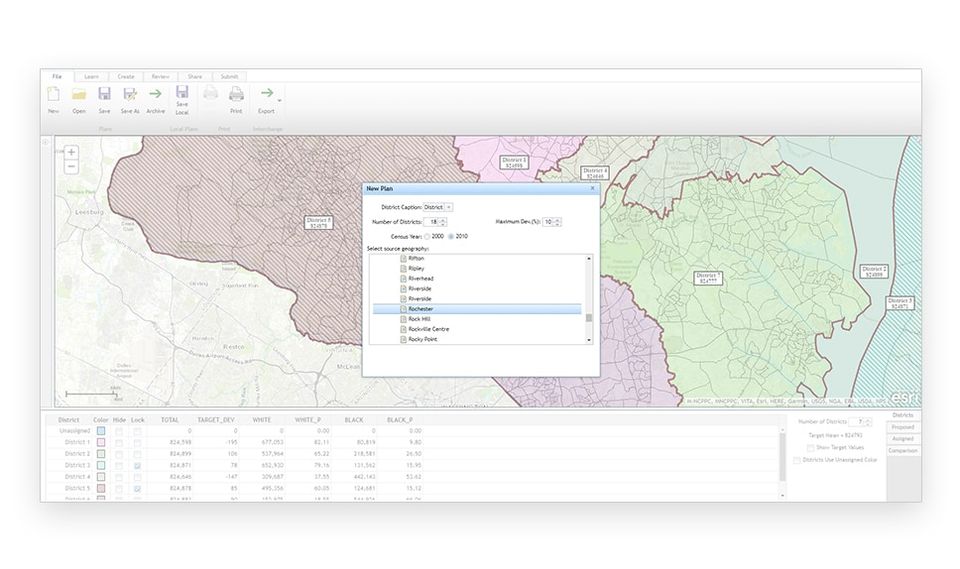Open the Review ribbon tab
The width and height of the screenshot is (960, 569).
160,77
